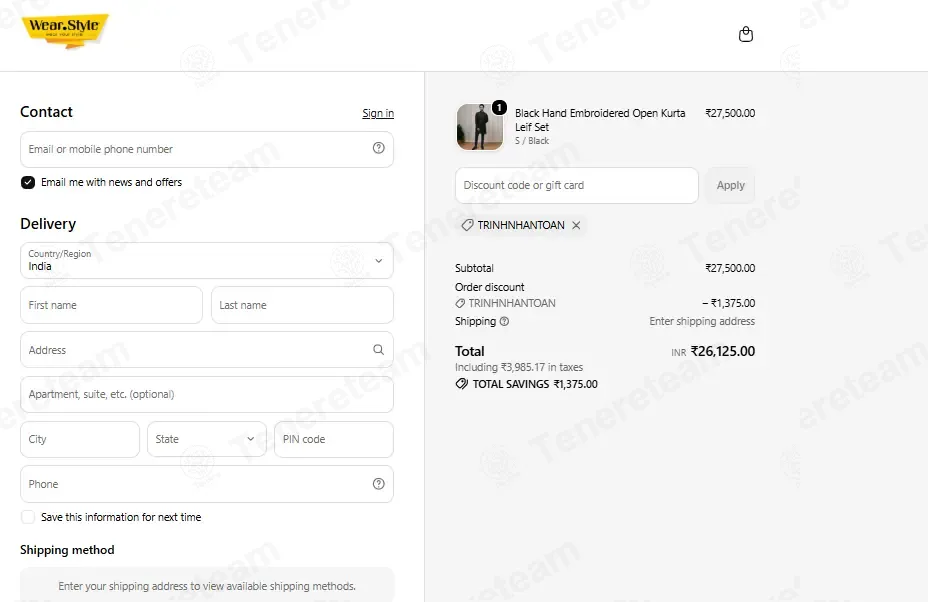
Task: Click Total Savings tag icon
Action: click(461, 384)
